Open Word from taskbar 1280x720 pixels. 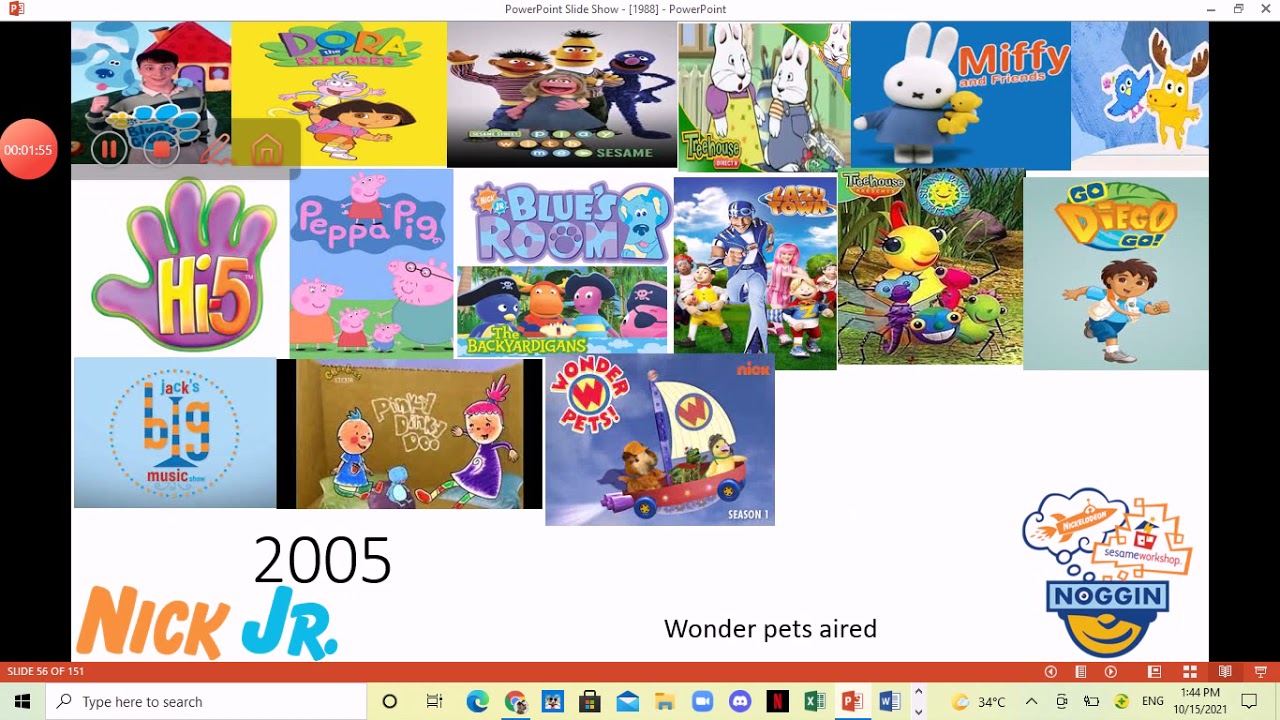pos(890,702)
